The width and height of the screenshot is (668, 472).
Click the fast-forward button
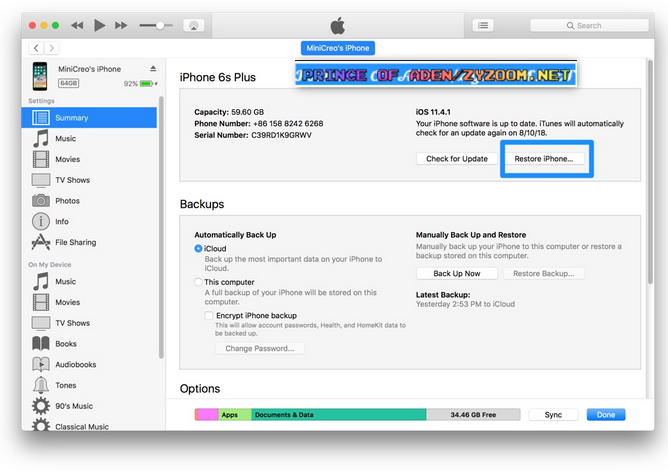[121, 26]
